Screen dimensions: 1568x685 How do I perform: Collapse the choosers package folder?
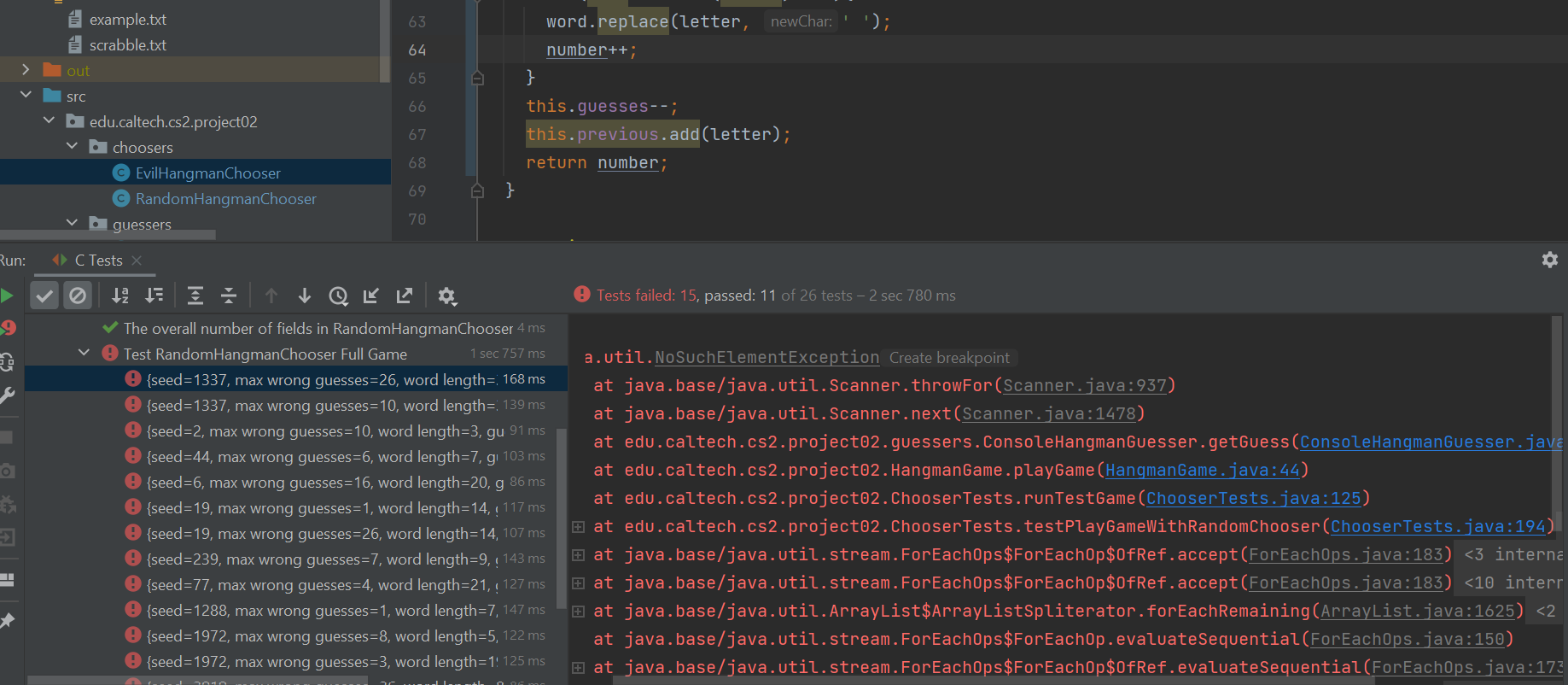[73, 147]
